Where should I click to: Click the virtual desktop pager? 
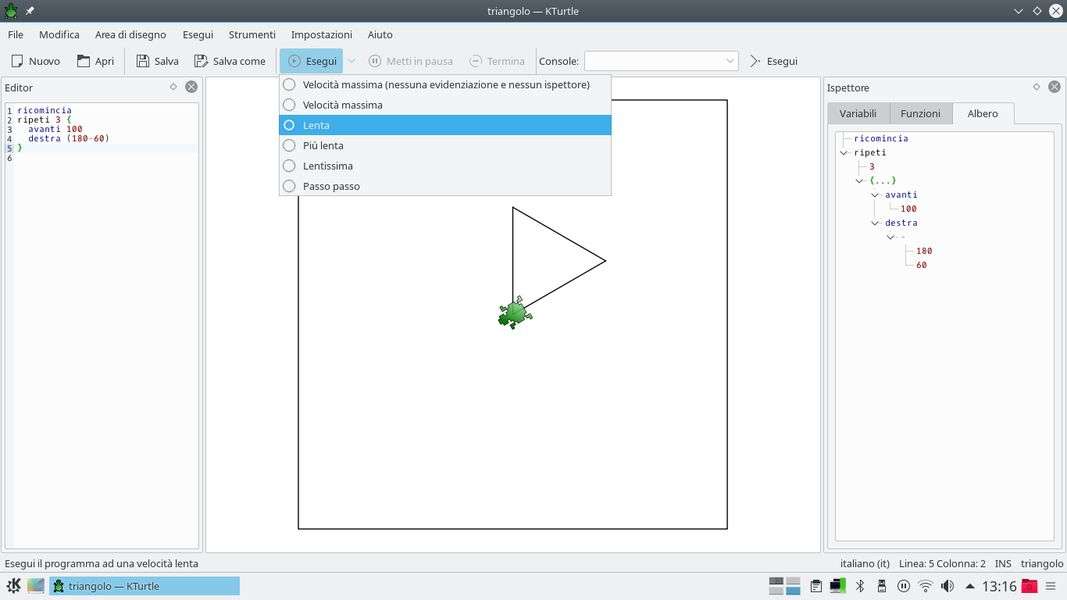click(x=784, y=586)
